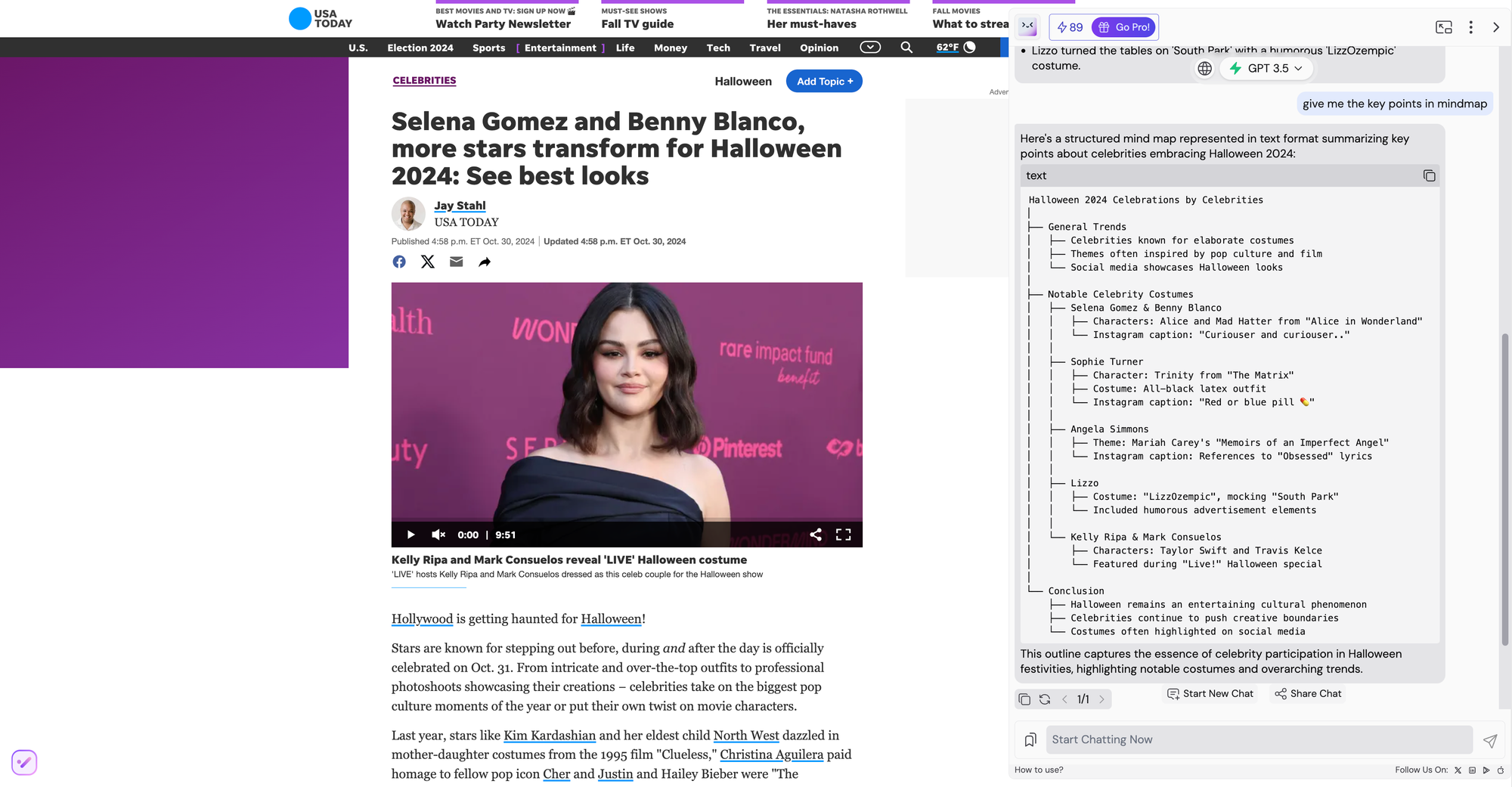Open the Travel section
1512x787 pixels.
(765, 48)
